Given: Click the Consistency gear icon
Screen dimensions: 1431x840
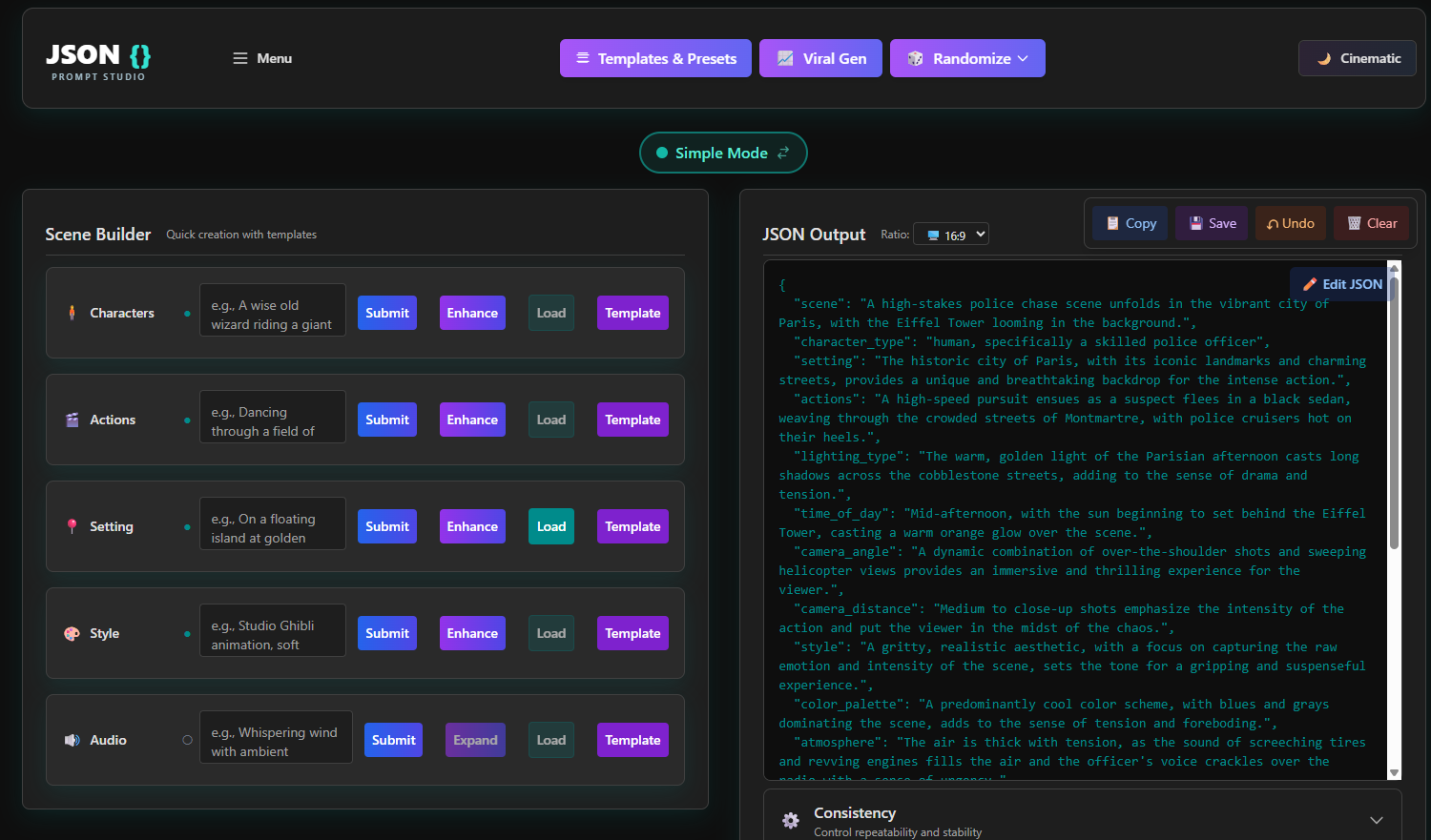Looking at the screenshot, I should [790, 820].
